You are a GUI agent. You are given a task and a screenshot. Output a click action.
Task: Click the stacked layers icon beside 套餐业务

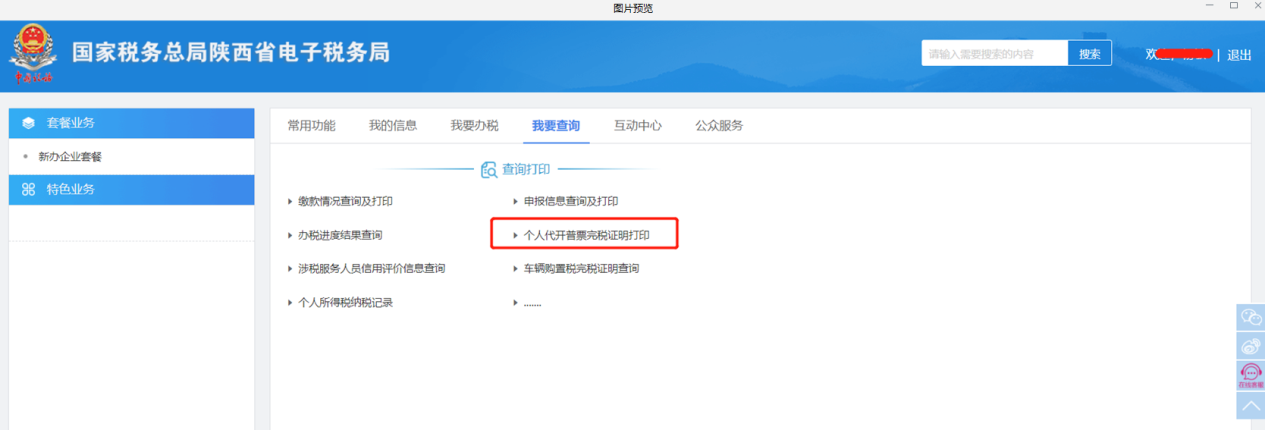pyautogui.click(x=28, y=123)
